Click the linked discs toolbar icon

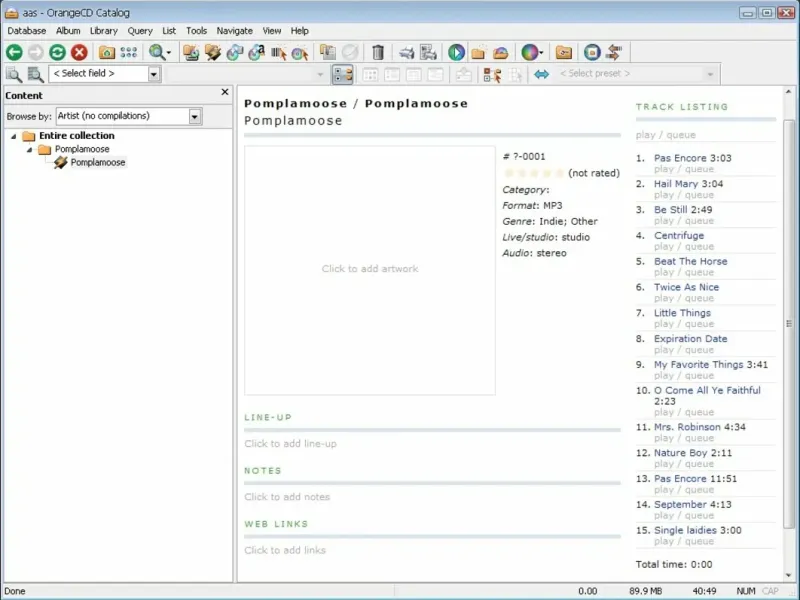(235, 52)
